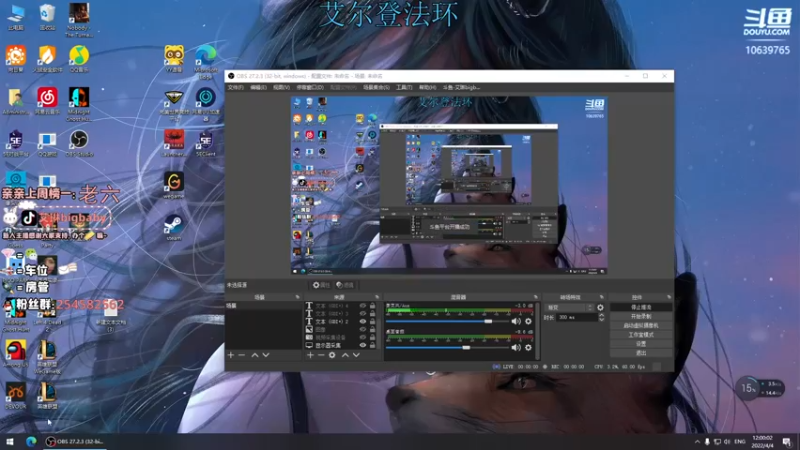The width and height of the screenshot is (800, 450).
Task: Open QQ音乐 desktop icon
Action: (x=79, y=59)
